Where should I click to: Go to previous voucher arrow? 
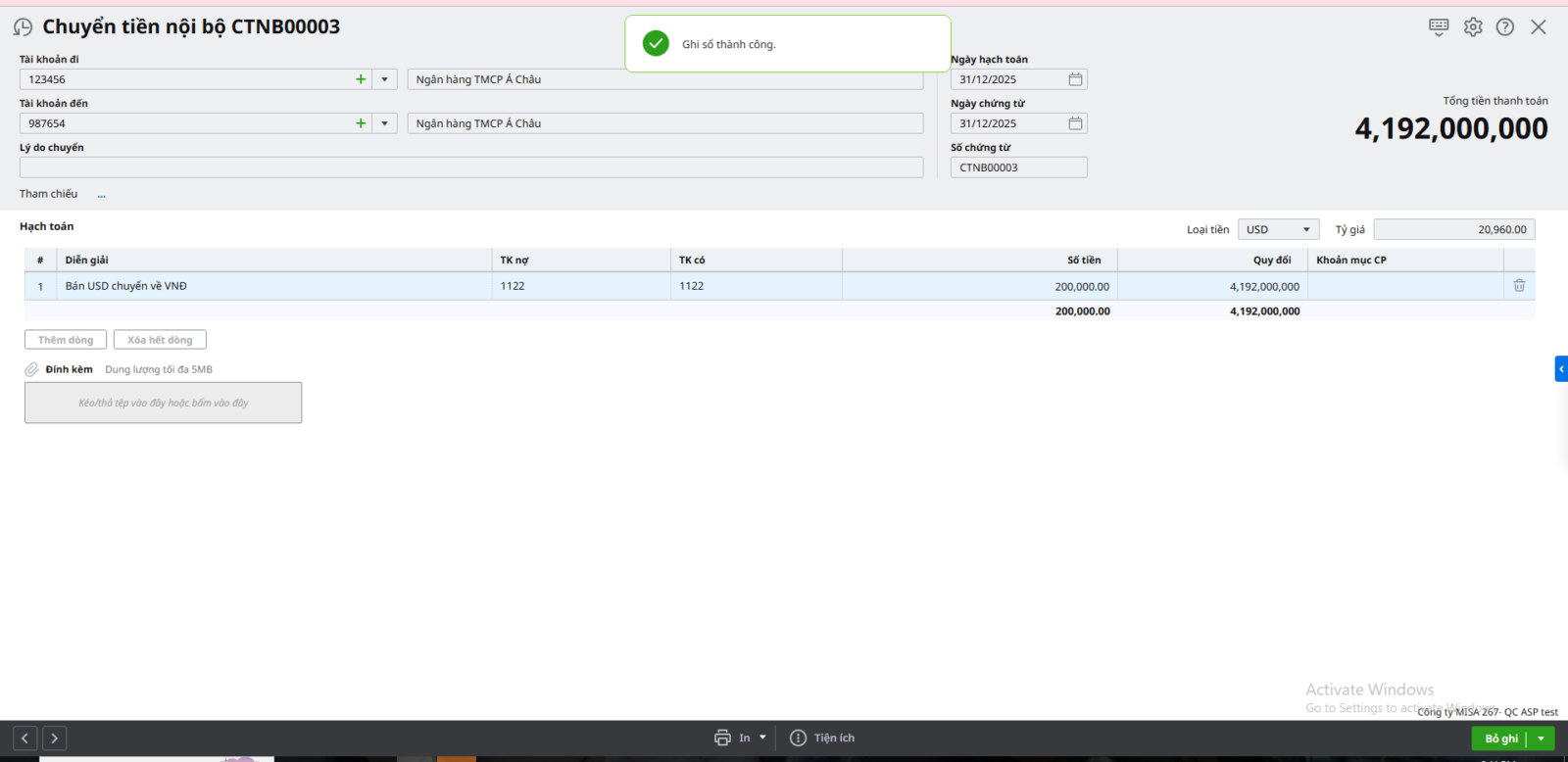click(25, 738)
